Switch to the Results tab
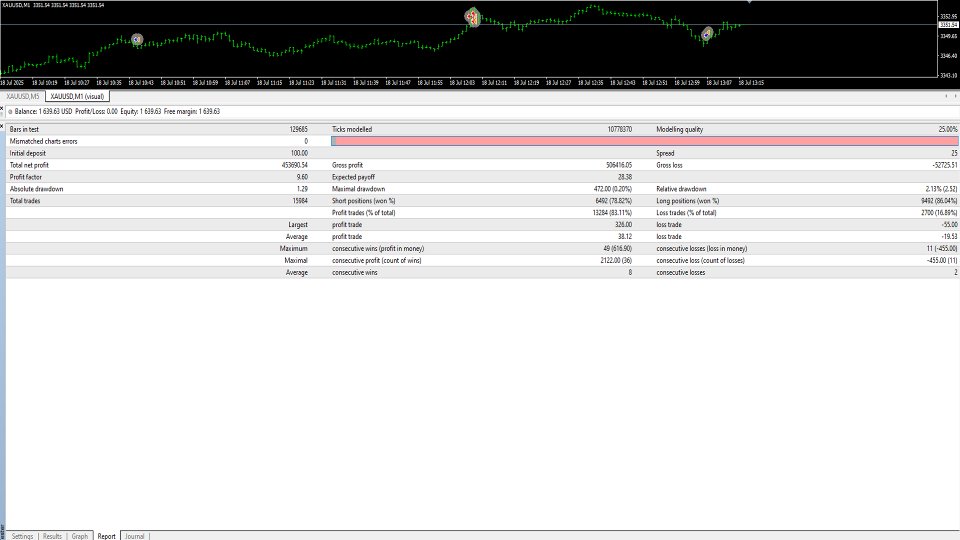Image resolution: width=960 pixels, height=540 pixels. 53,536
